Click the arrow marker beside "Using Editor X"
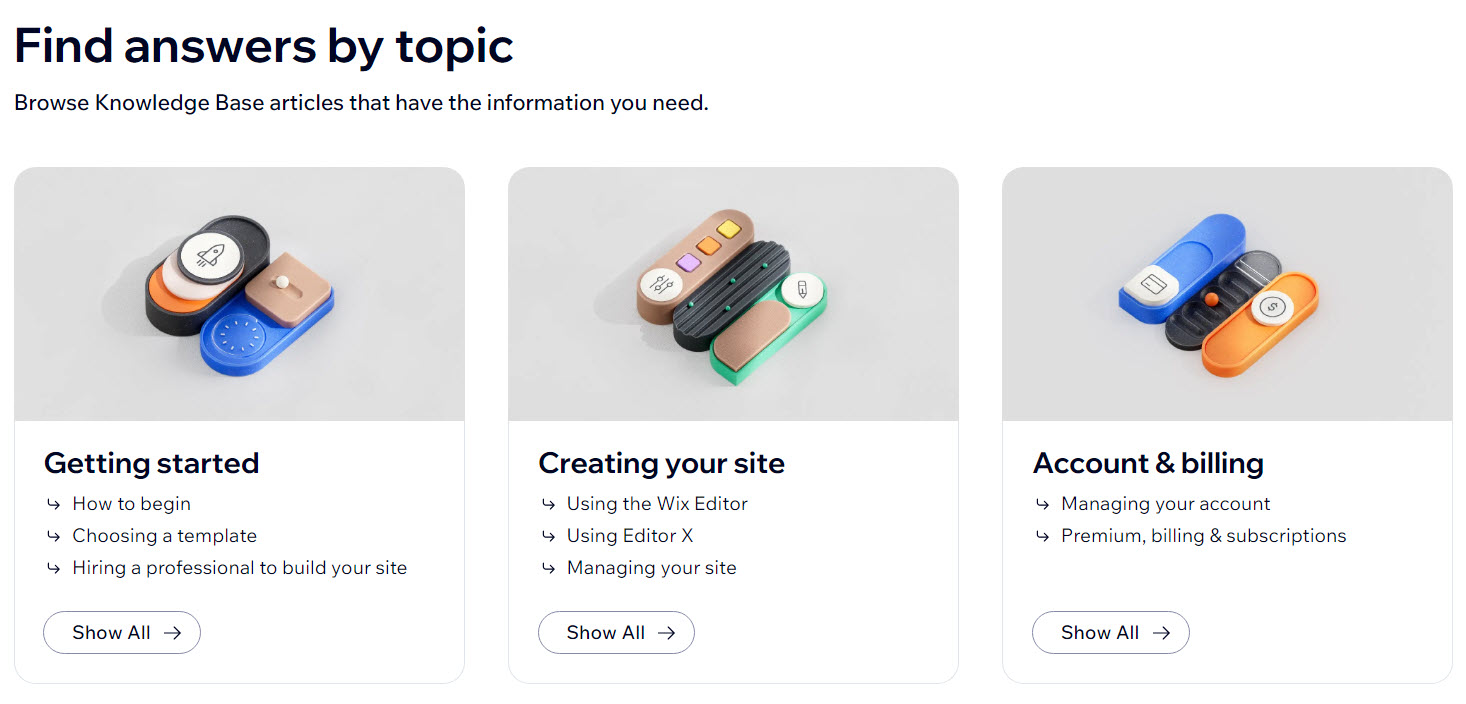 (547, 536)
